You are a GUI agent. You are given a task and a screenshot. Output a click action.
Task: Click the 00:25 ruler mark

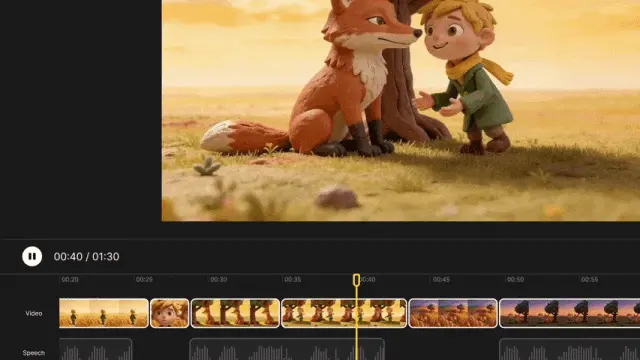pos(144,280)
